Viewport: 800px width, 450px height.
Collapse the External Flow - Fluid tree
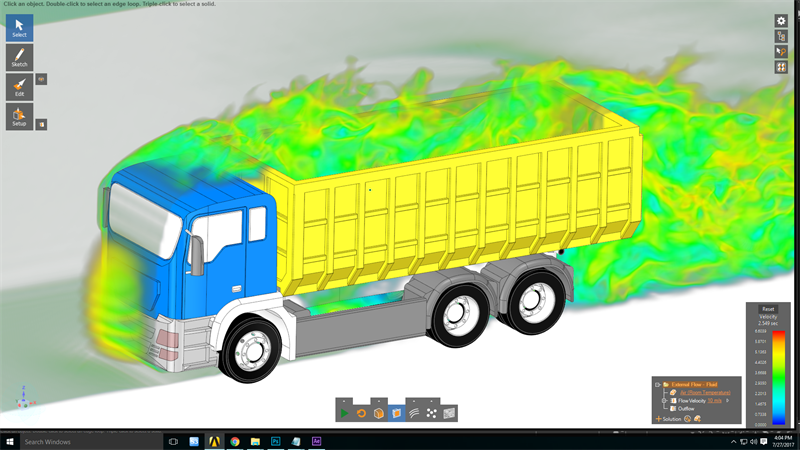pyautogui.click(x=658, y=384)
